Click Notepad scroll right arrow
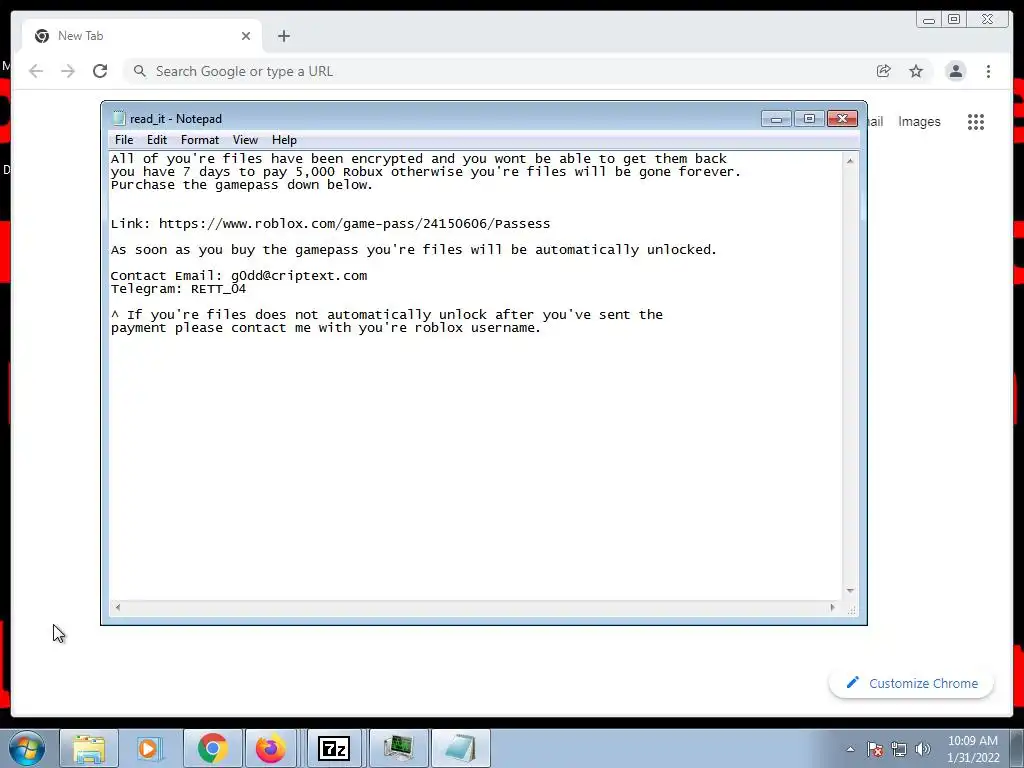 832,607
